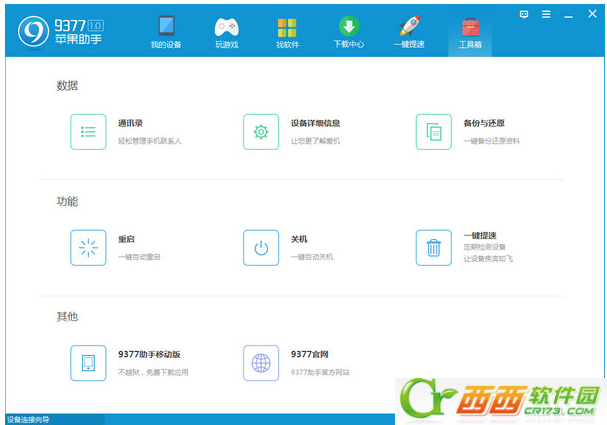Image resolution: width=607 pixels, height=425 pixels.
Task: Click the 让您更了解爱机 description
Action: [316, 141]
